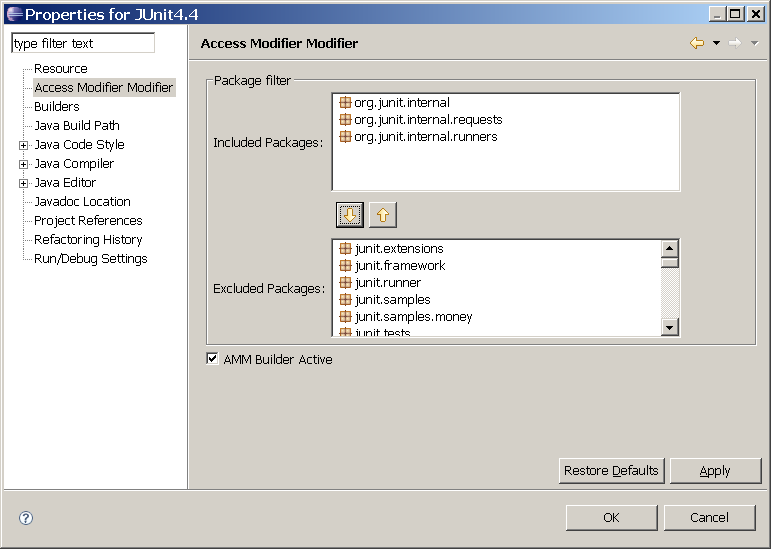Screen dimensions: 771x549
Task: Expand Java Compiler node
Action: pyautogui.click(x=23, y=164)
